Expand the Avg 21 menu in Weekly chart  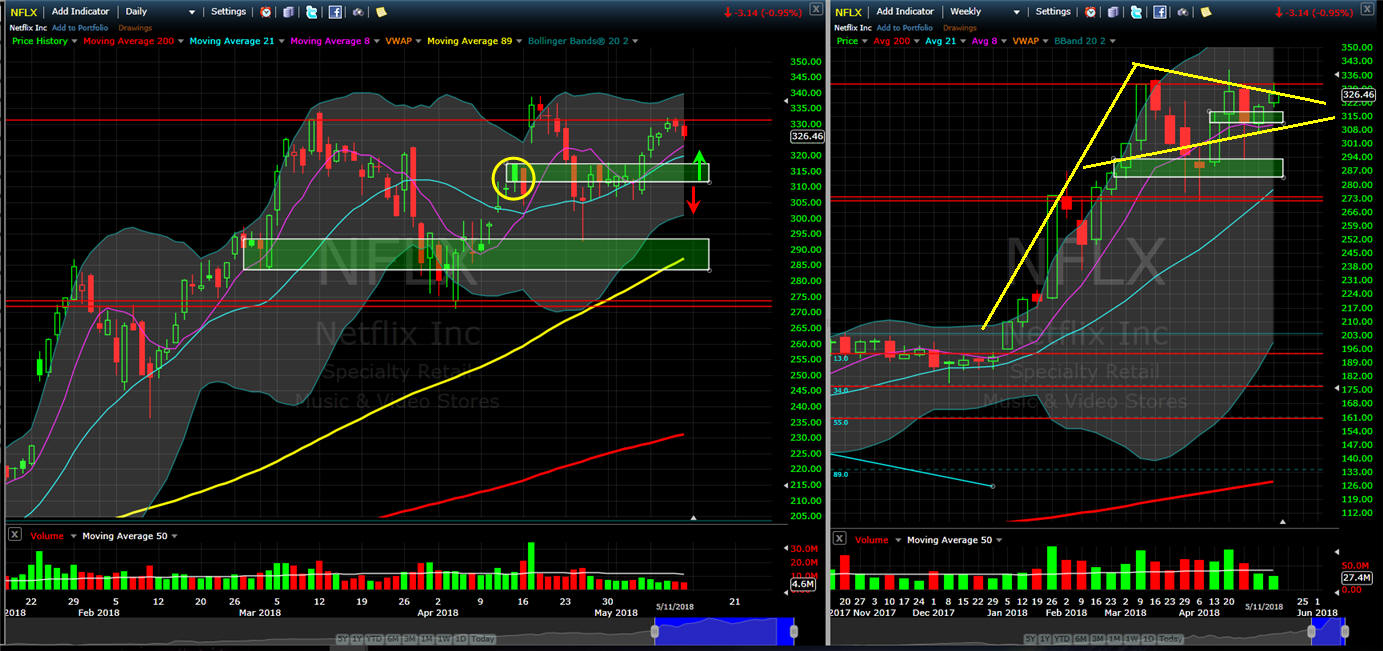click(962, 41)
